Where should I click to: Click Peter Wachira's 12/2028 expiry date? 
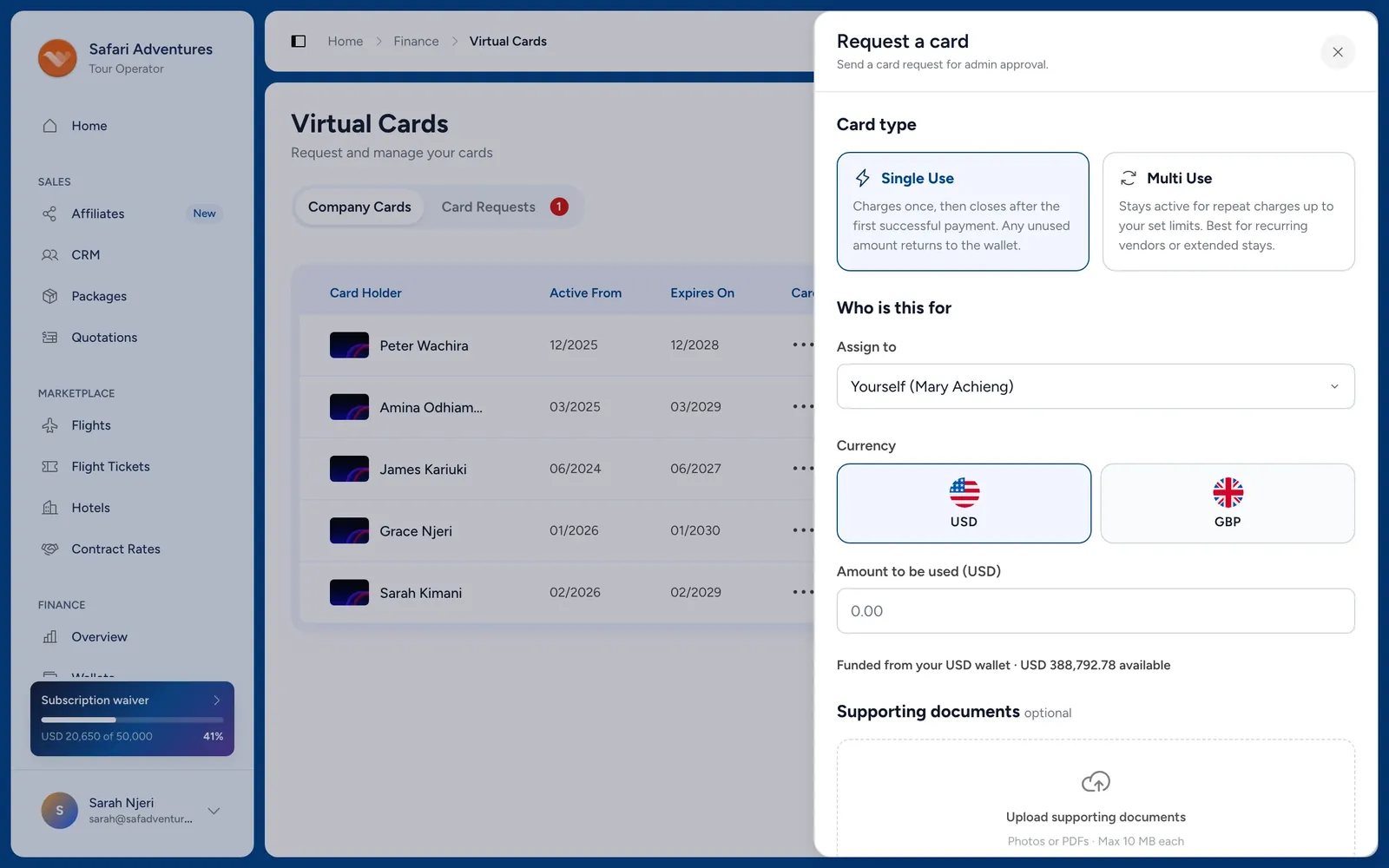tap(694, 345)
